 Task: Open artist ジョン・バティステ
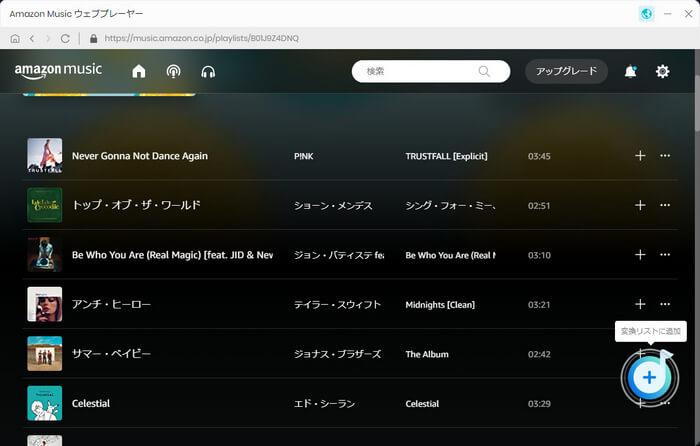tap(339, 255)
